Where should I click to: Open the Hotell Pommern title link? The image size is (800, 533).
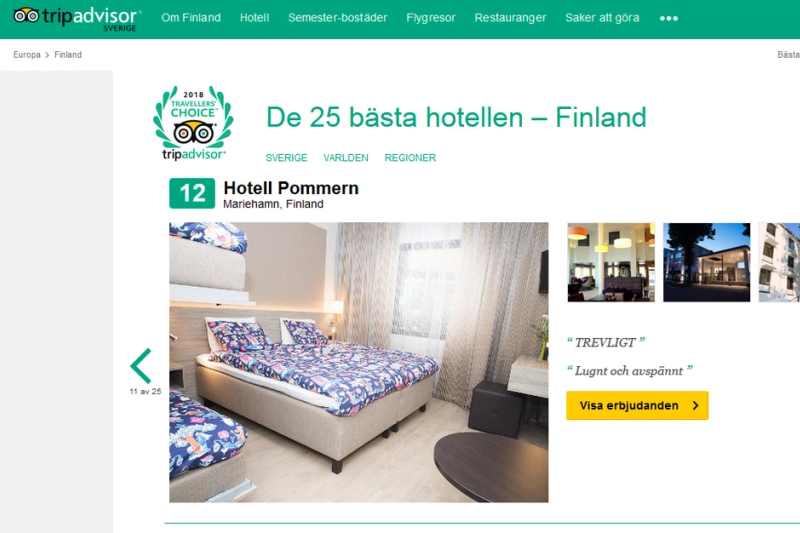point(291,188)
